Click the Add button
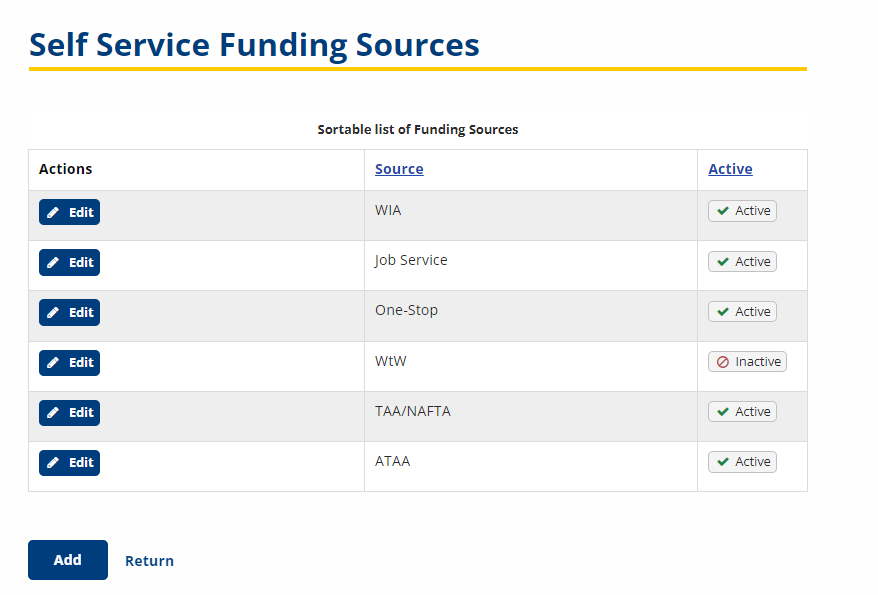The width and height of the screenshot is (878, 595). (x=68, y=560)
